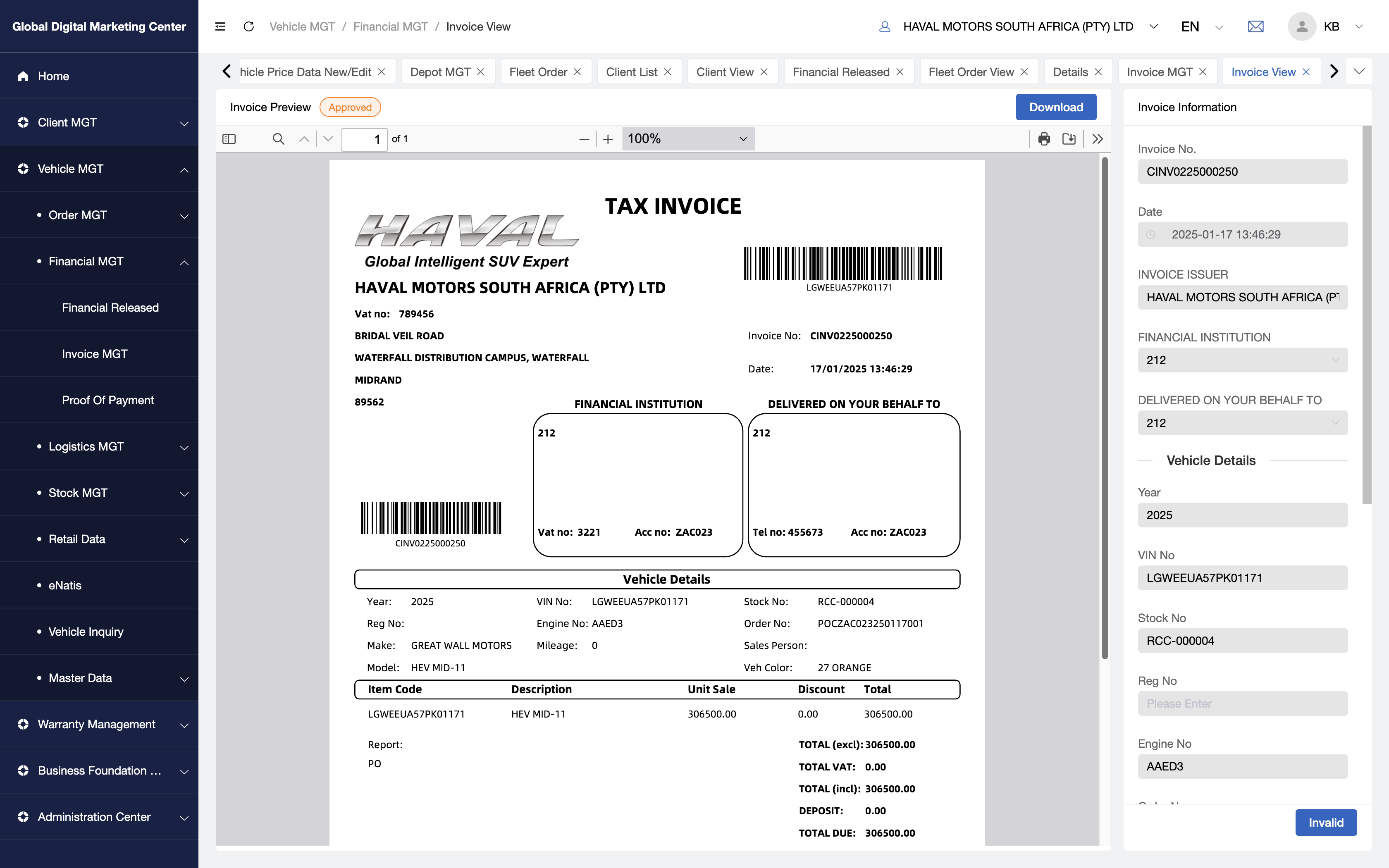Close the Depot MGT tab
Viewport: 1389px width, 868px height.
(x=480, y=72)
